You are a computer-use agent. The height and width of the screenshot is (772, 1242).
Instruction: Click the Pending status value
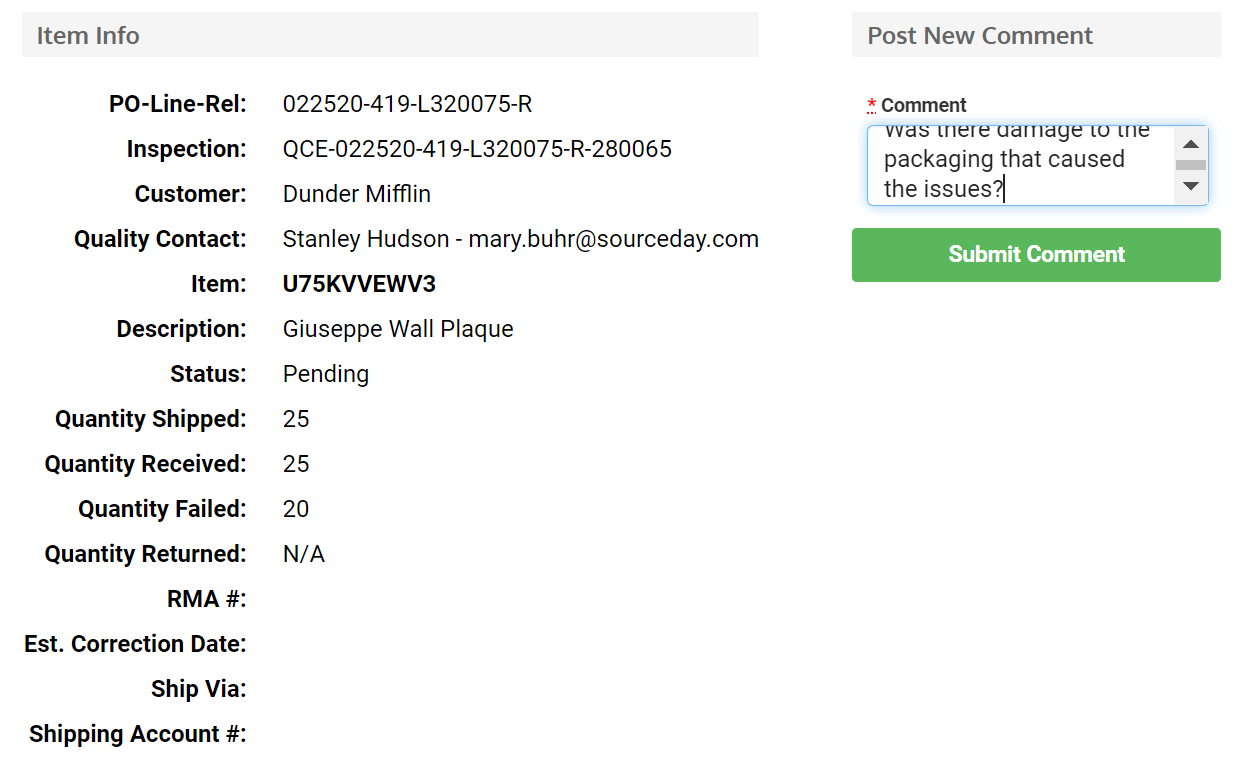(x=326, y=374)
